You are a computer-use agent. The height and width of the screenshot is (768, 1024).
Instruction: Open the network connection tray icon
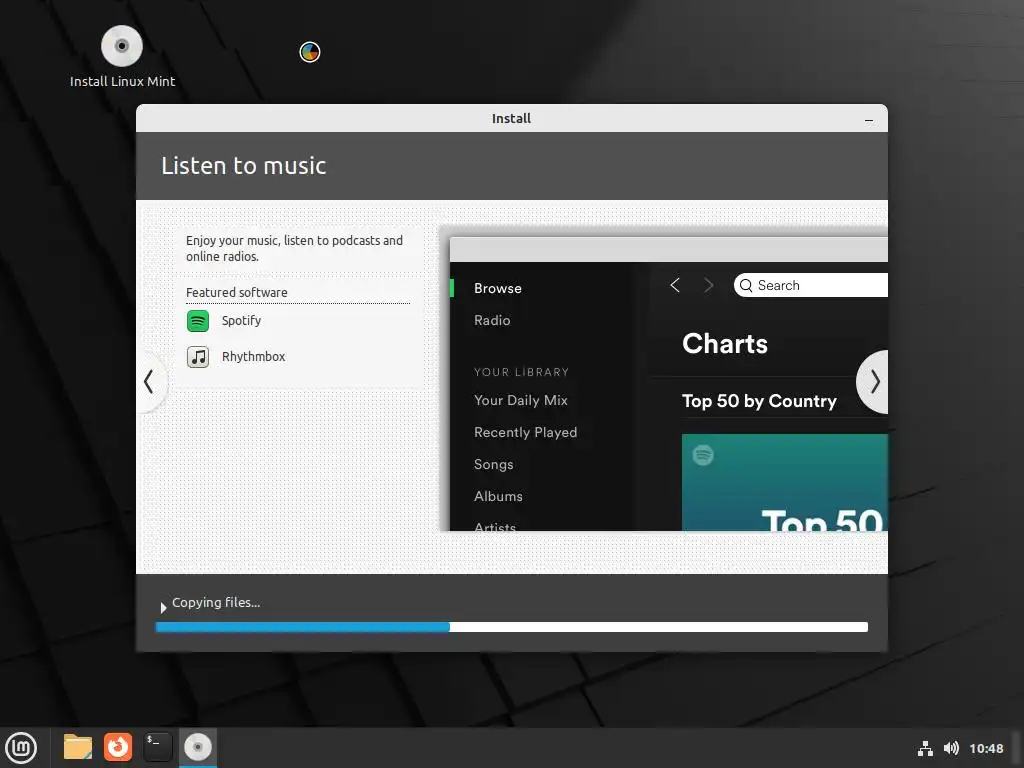[x=925, y=748]
